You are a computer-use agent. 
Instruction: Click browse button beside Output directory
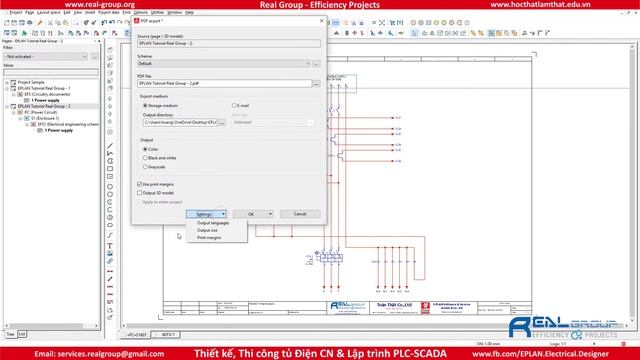[x=222, y=122]
